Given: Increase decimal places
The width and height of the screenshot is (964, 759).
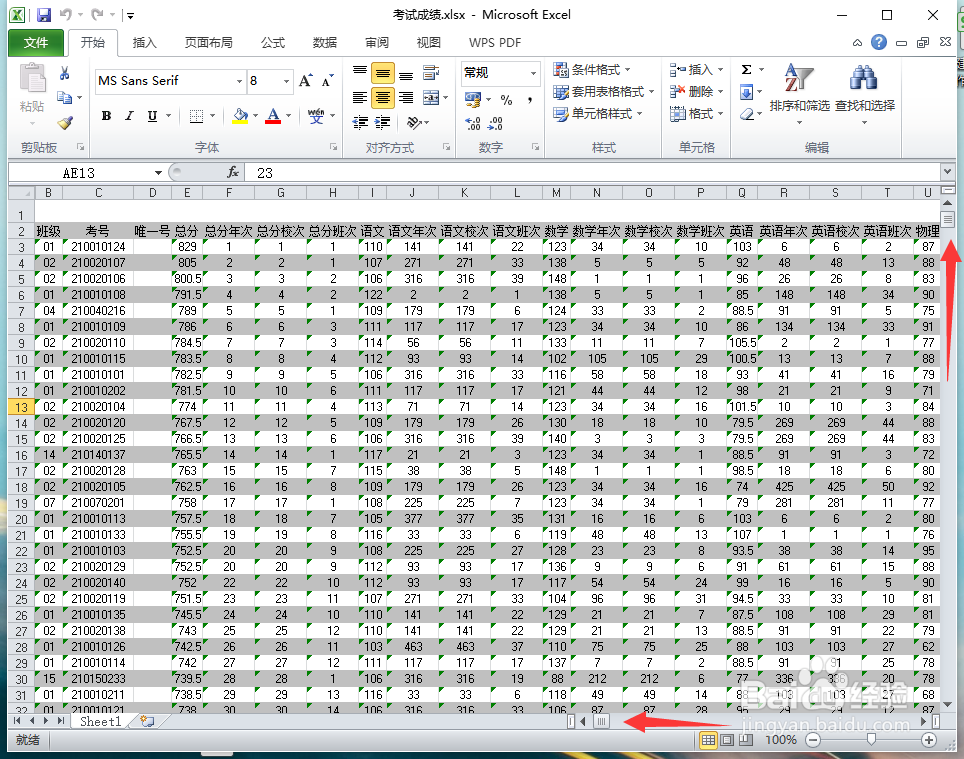Looking at the screenshot, I should 473,124.
